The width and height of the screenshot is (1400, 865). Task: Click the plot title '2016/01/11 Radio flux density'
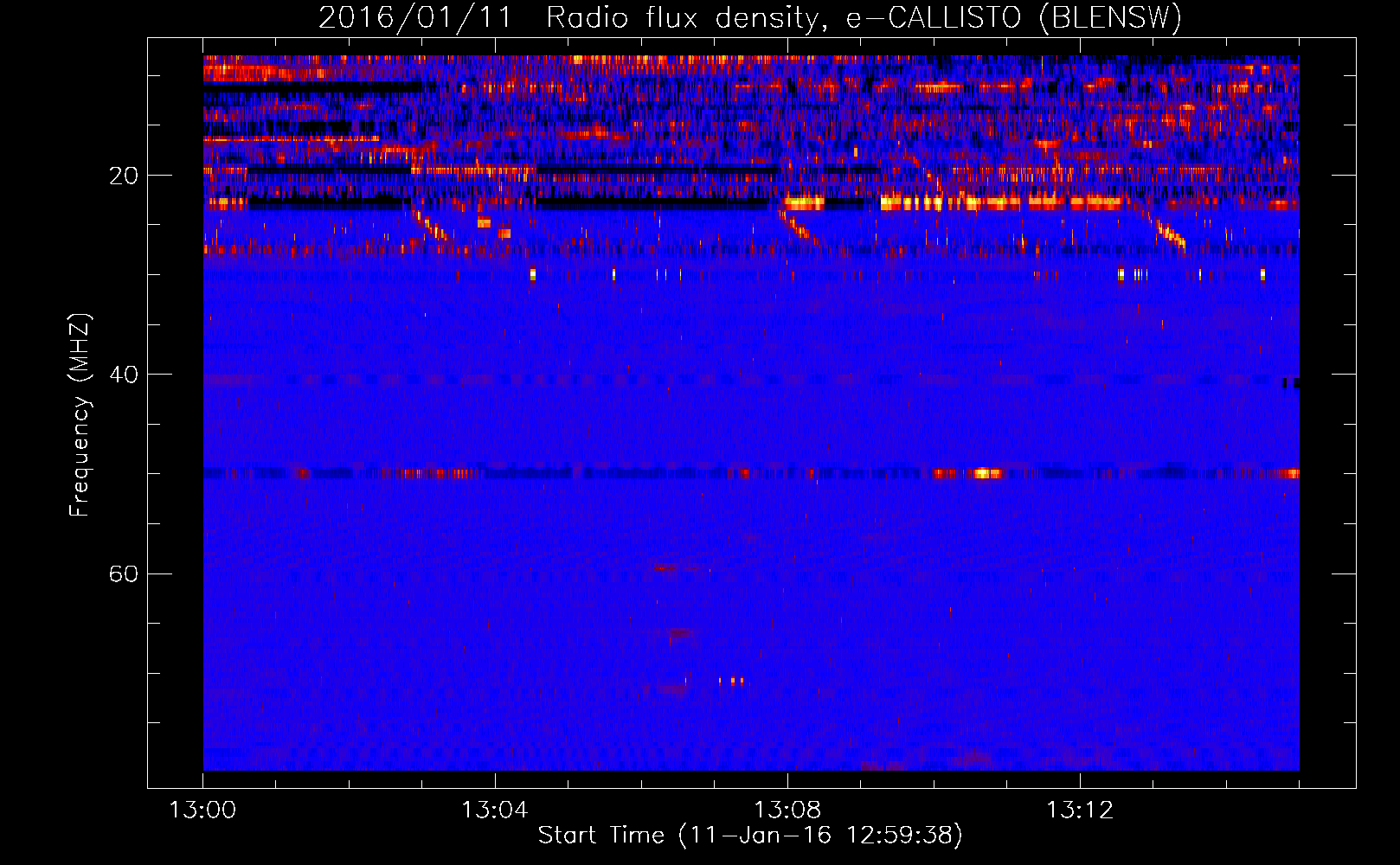[568, 17]
